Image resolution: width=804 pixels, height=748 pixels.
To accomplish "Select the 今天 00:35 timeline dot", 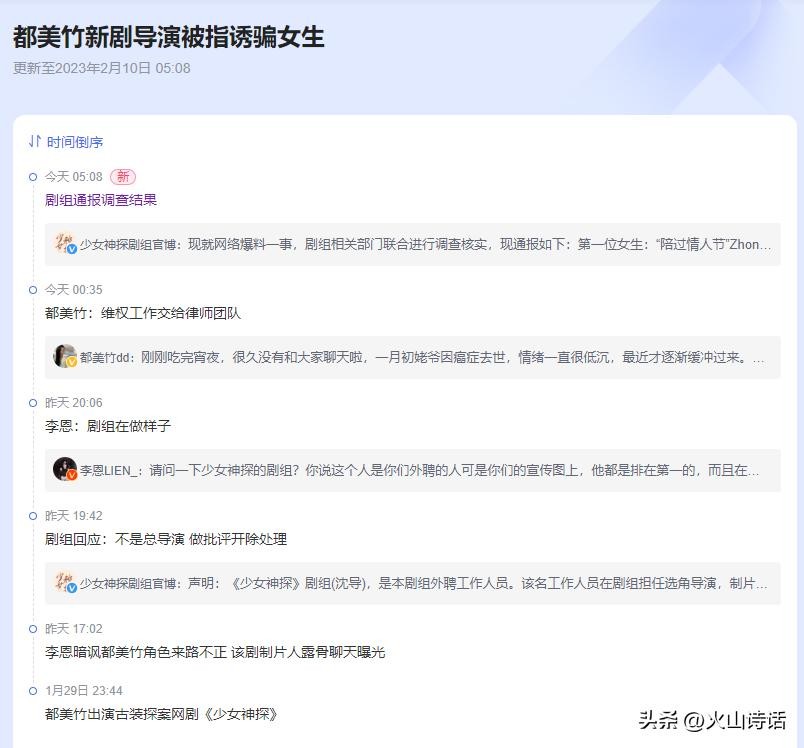I will pos(33,290).
